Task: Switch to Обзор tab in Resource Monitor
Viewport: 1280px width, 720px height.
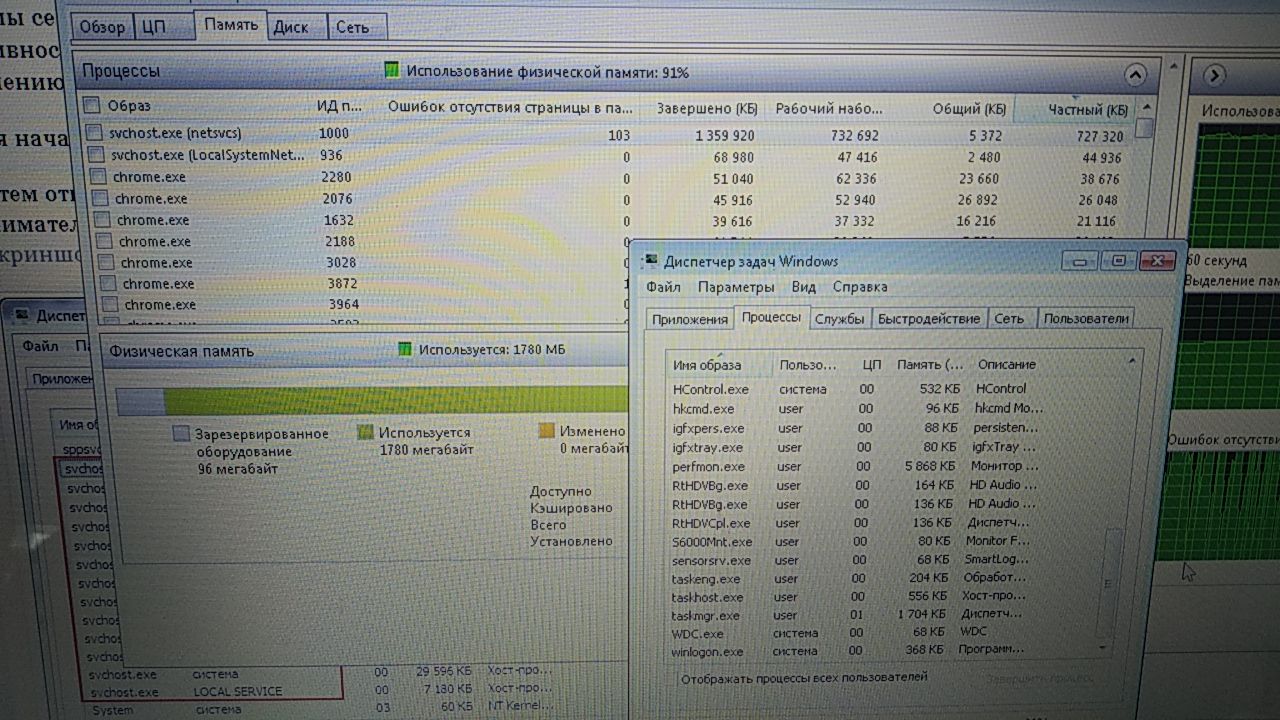Action: click(101, 28)
